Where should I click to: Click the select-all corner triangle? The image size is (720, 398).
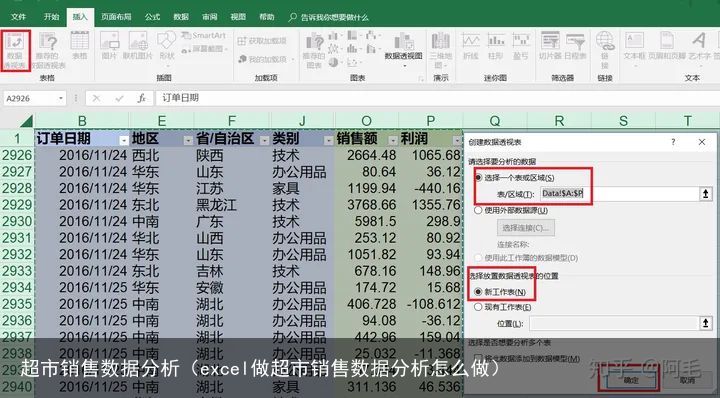click(x=26, y=122)
